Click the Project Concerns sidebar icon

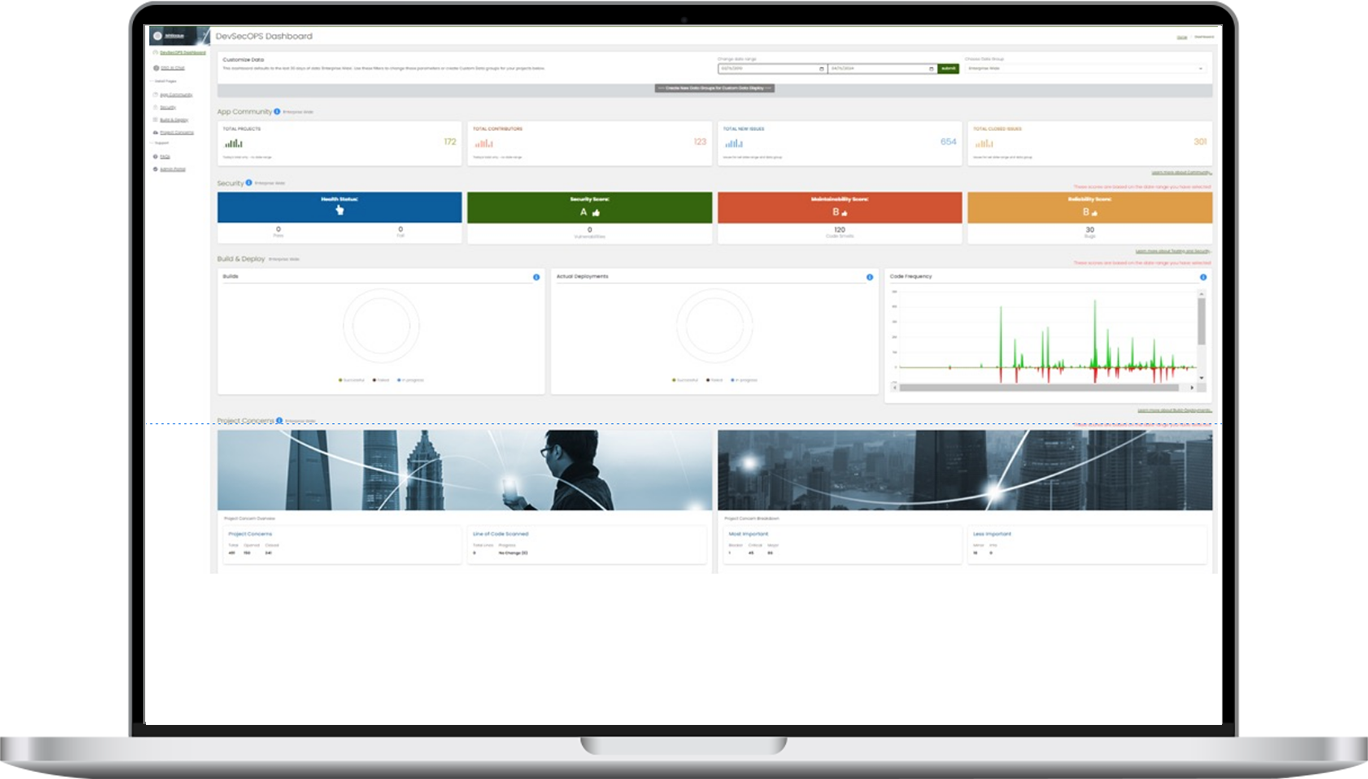(155, 132)
